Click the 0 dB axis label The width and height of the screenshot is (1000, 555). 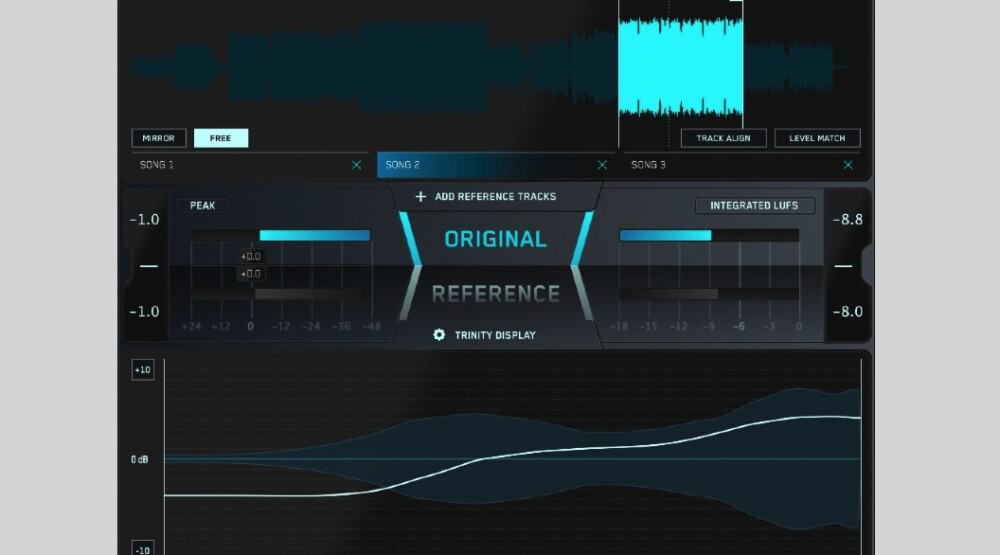140,459
